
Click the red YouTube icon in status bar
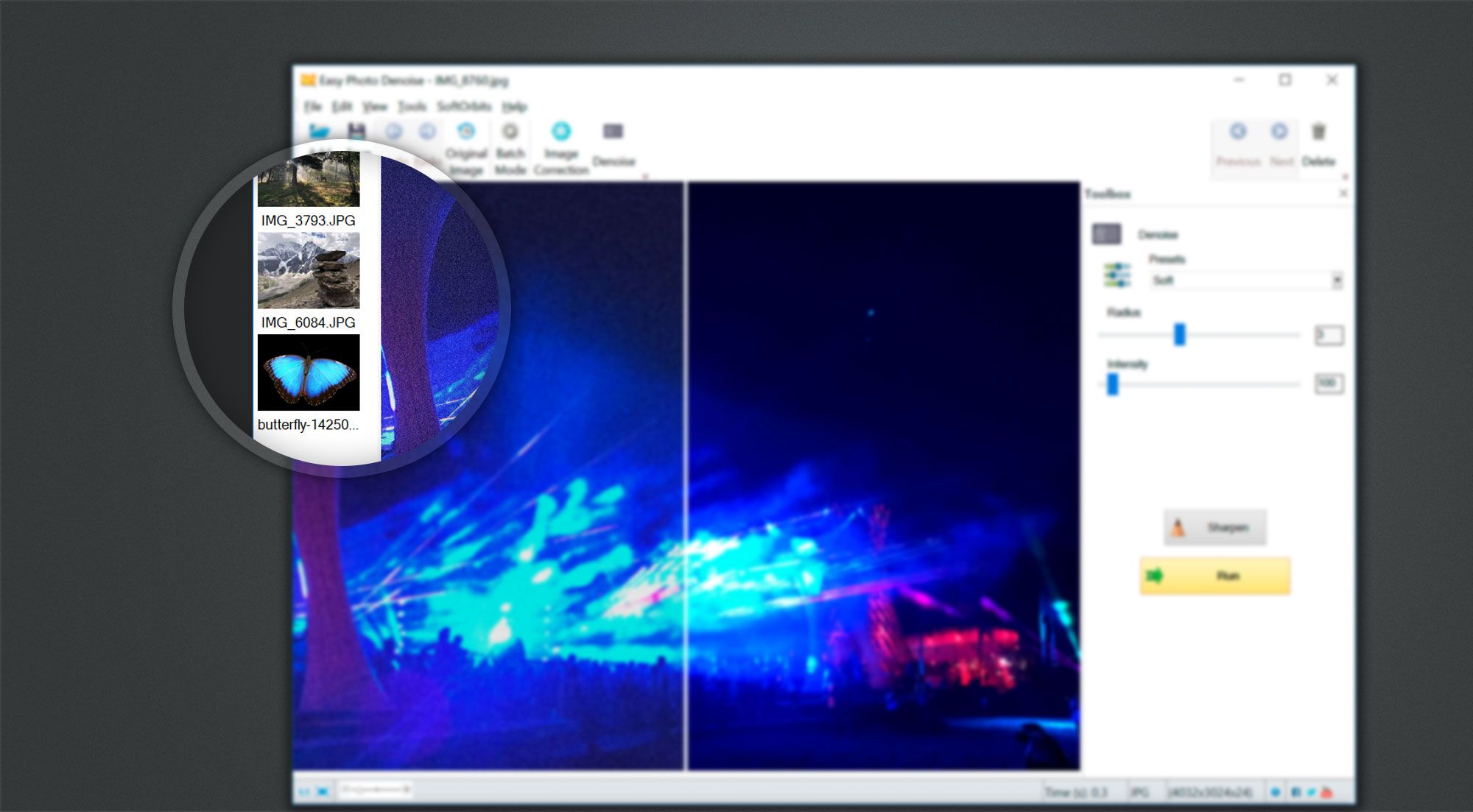coord(1326,792)
